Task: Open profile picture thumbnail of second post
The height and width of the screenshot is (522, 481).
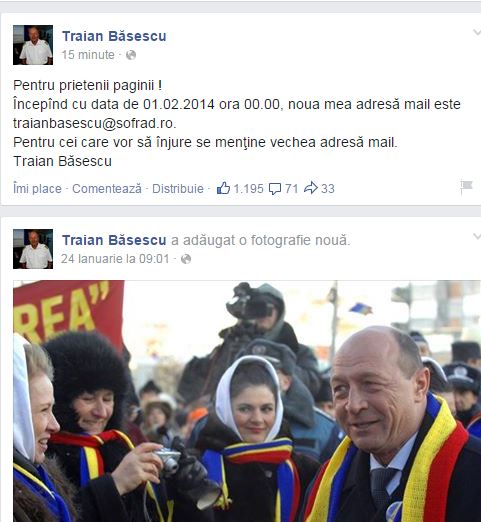Action: tap(33, 249)
